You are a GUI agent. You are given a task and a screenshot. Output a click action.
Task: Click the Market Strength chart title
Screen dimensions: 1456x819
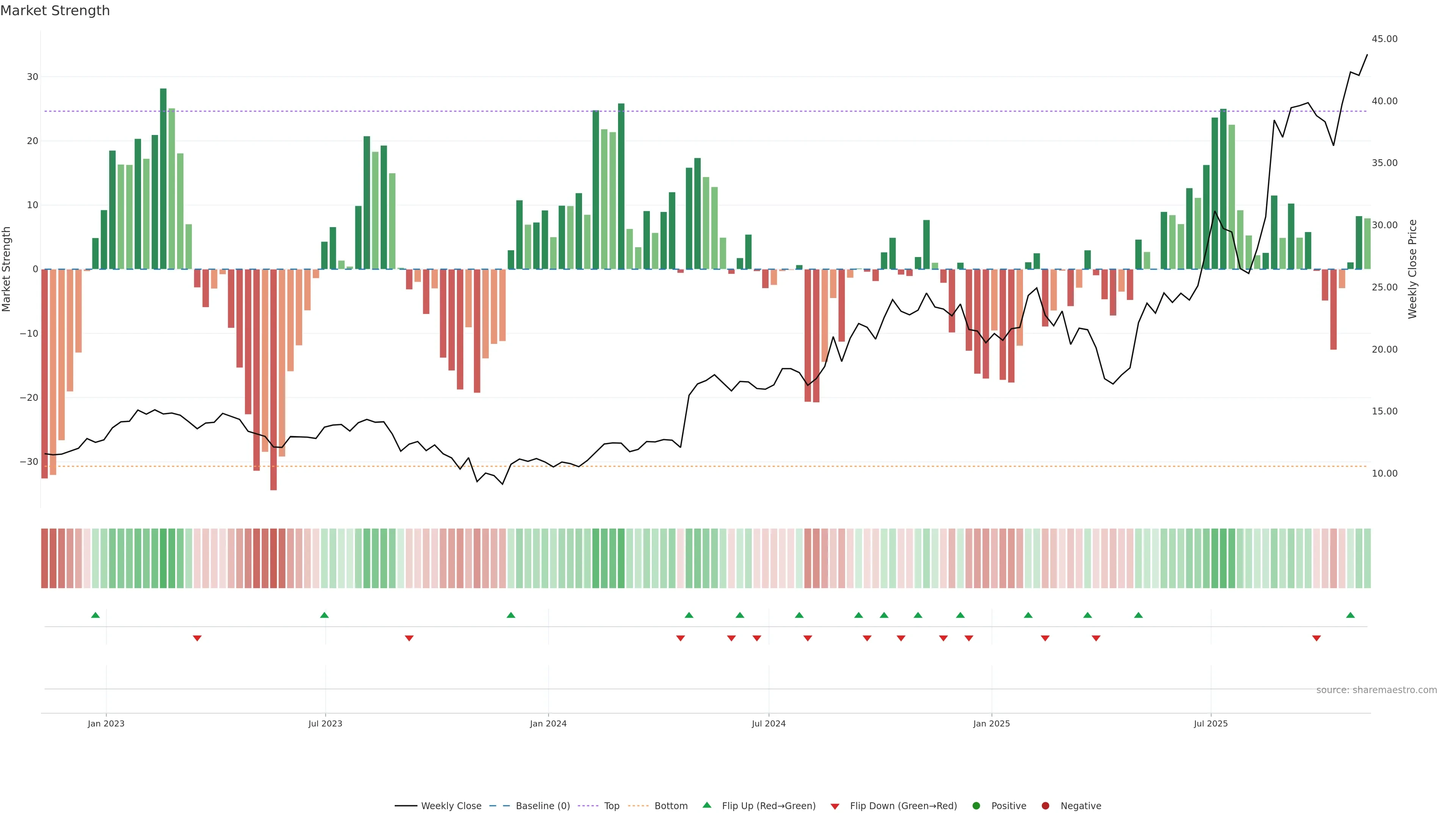55,11
